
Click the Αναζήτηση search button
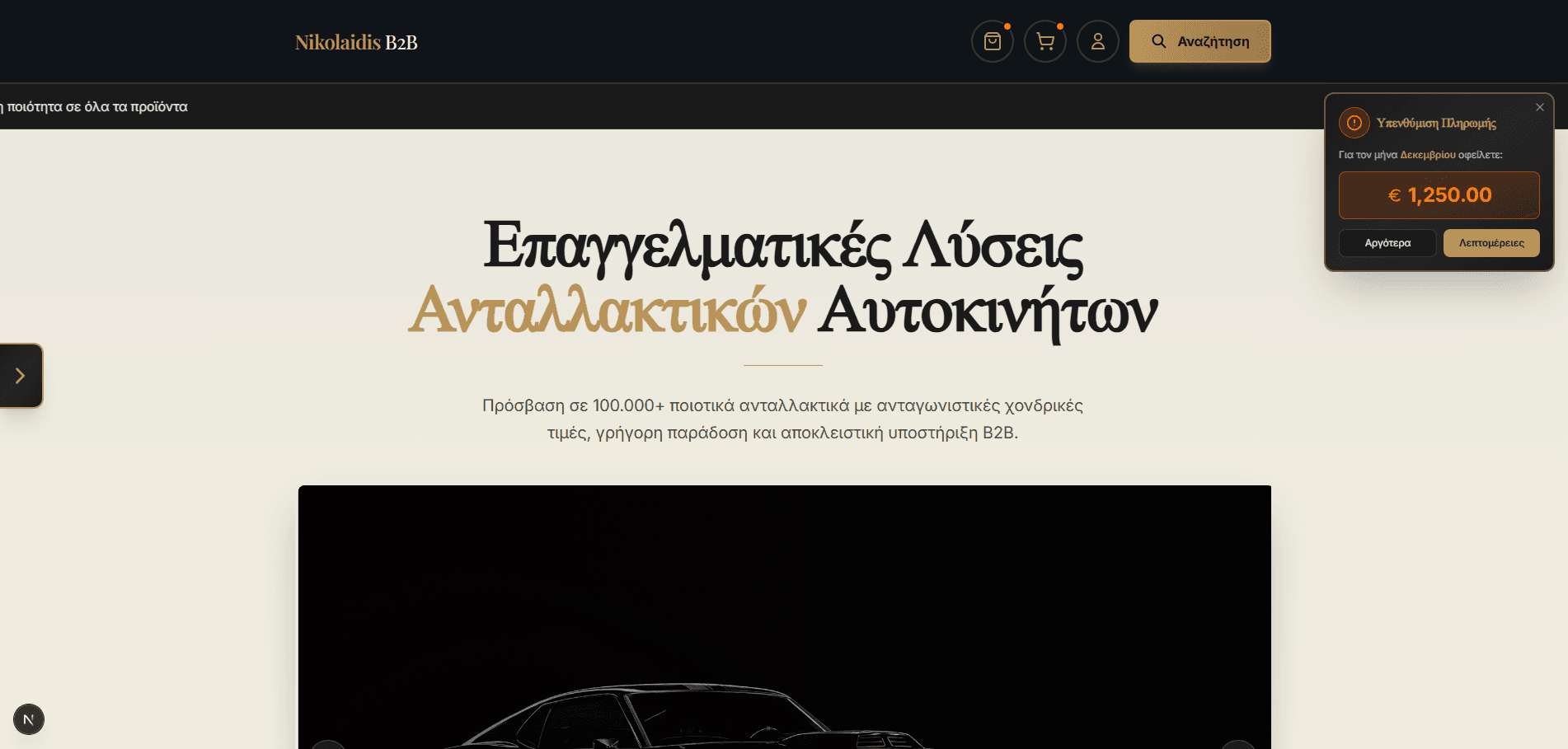[1199, 41]
